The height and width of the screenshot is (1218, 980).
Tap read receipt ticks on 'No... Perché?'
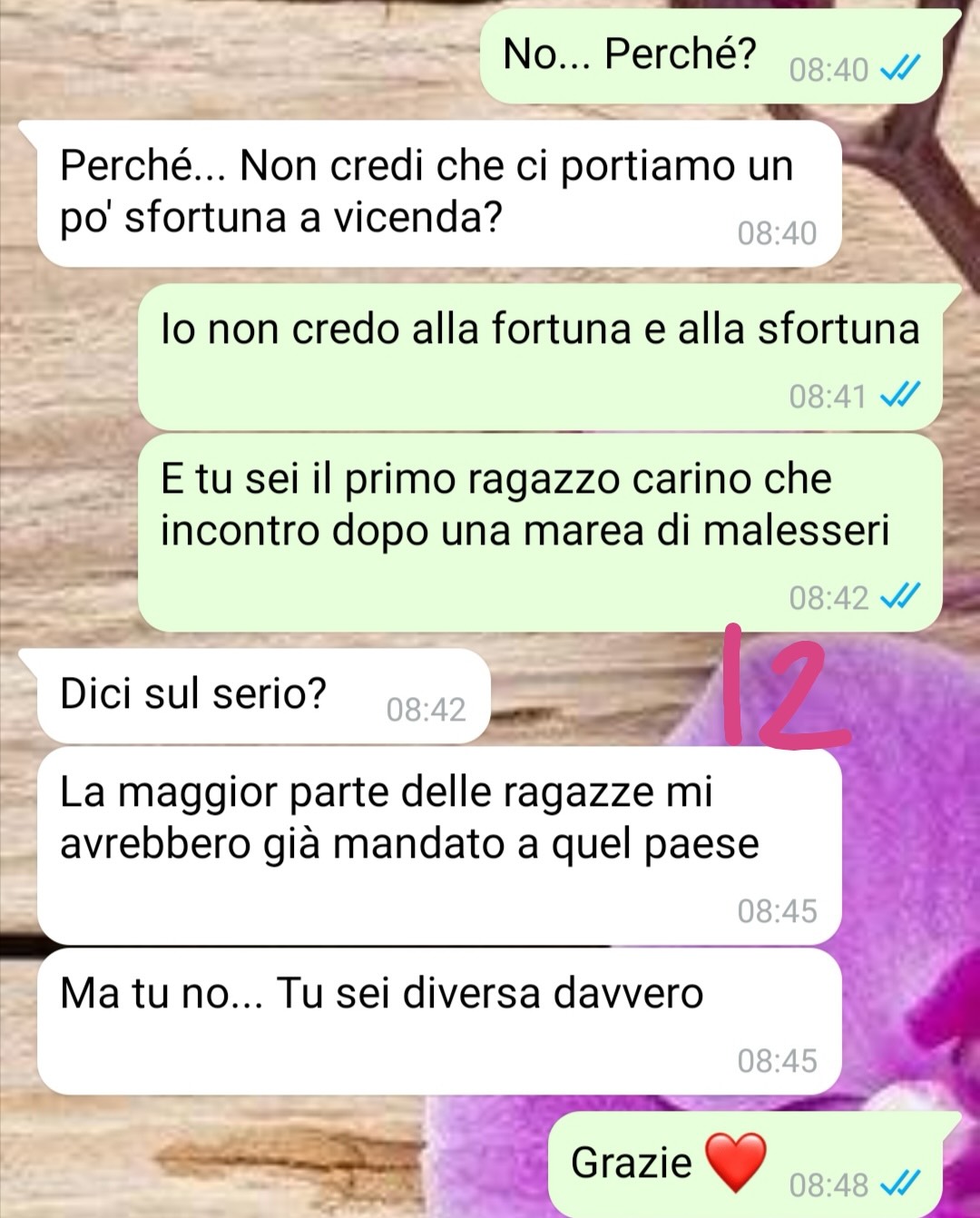(x=901, y=69)
